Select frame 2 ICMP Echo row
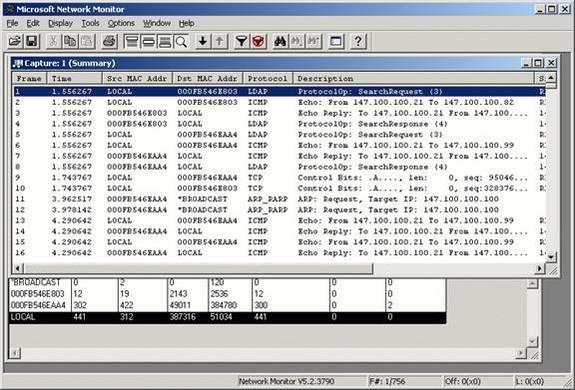This screenshot has height=390, width=575. coord(279,102)
